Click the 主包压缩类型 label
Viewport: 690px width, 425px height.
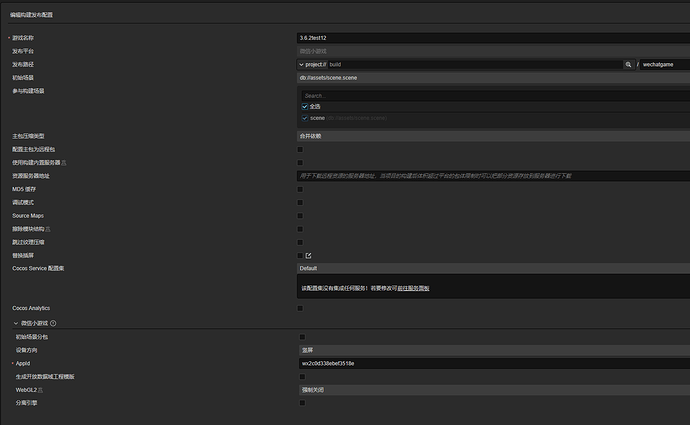(x=28, y=136)
